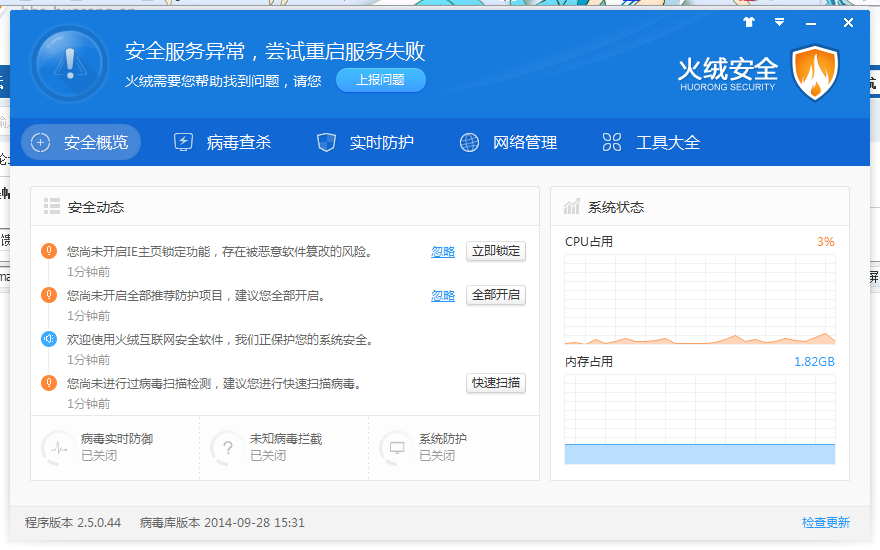Click the 立即锁定 button
This screenshot has height=550, width=880.
pyautogui.click(x=496, y=251)
